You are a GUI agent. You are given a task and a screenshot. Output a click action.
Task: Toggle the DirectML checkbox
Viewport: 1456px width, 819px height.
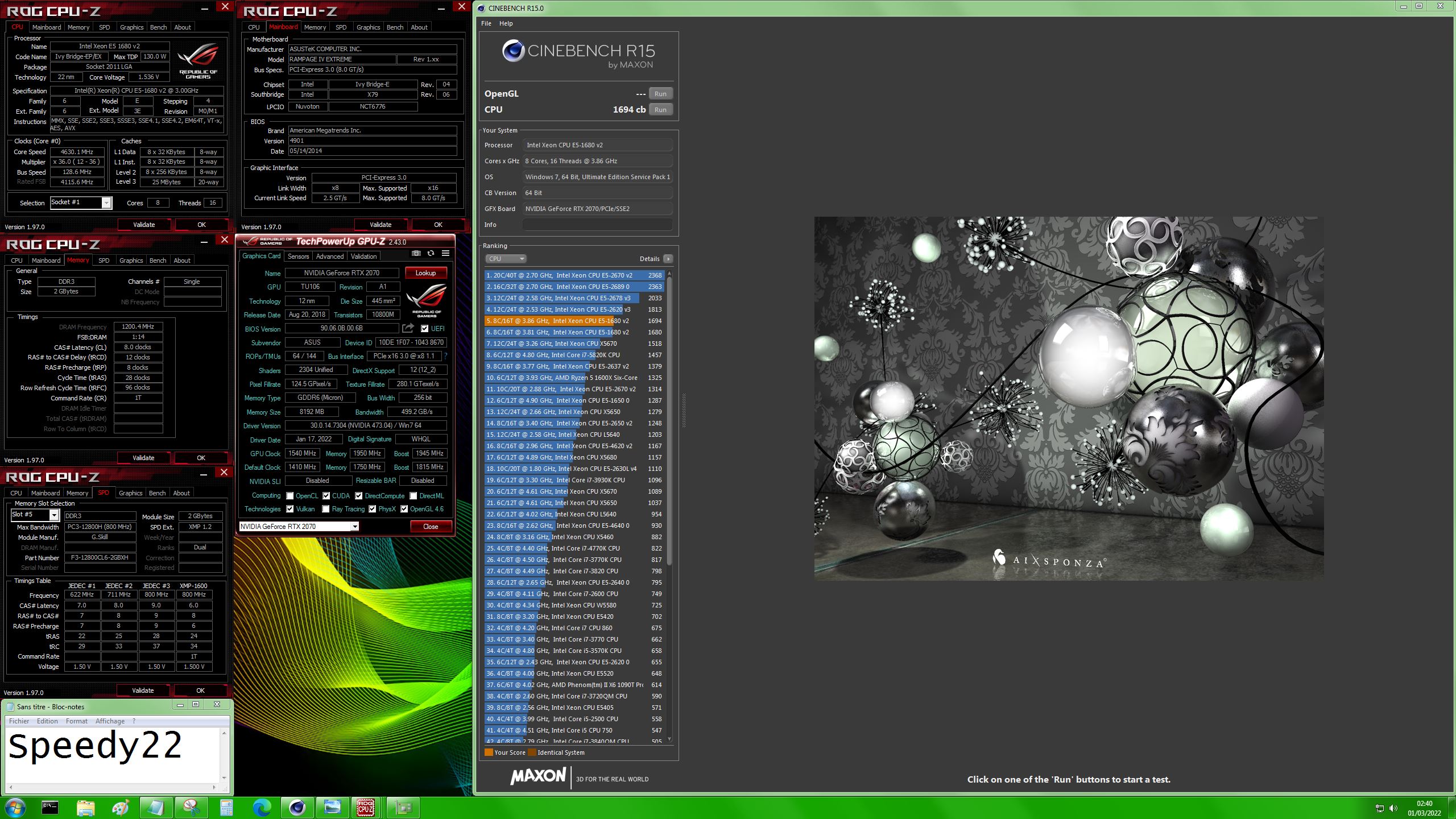(x=413, y=495)
